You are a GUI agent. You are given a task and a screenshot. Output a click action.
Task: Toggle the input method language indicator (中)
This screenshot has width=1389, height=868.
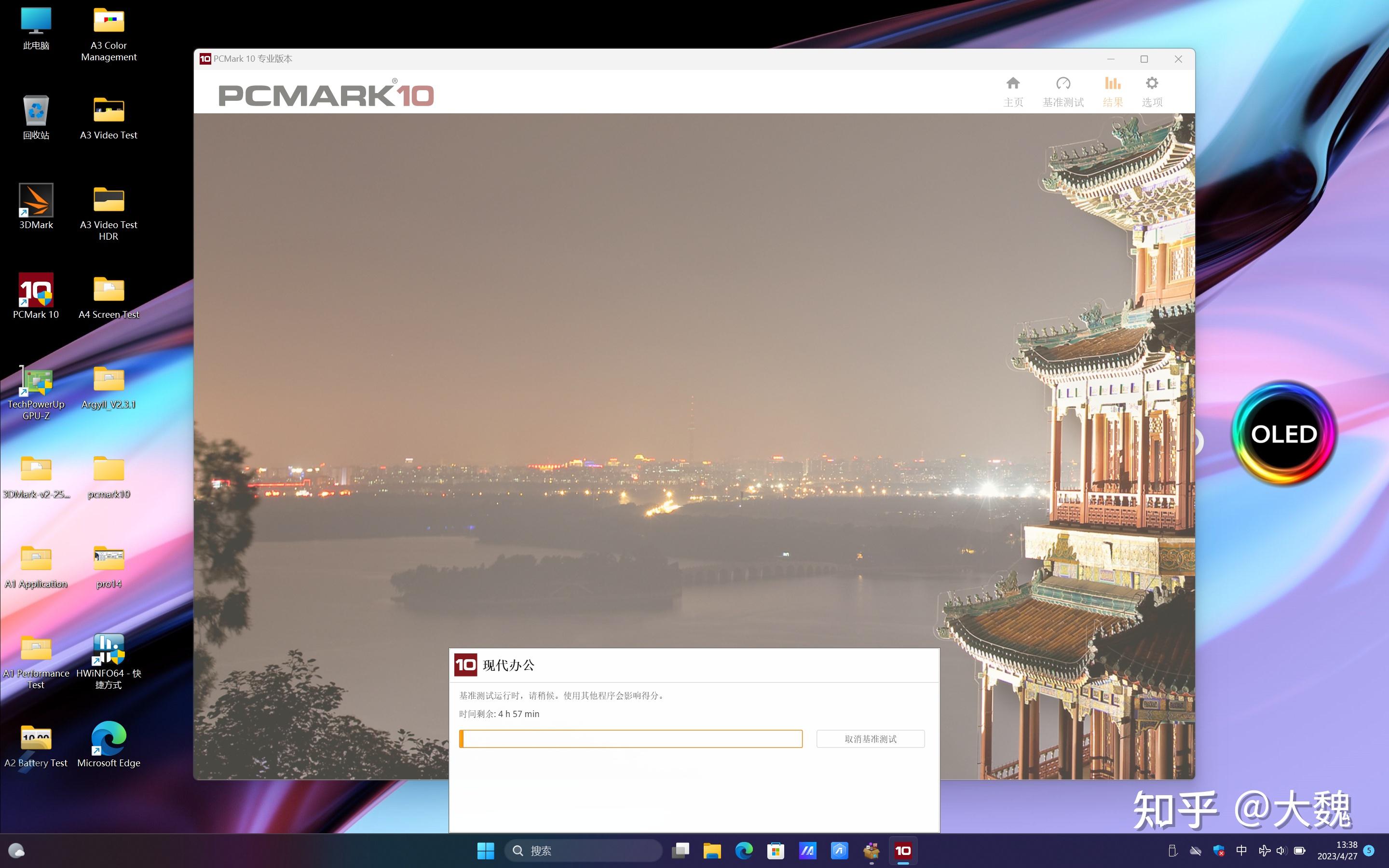[1241, 850]
